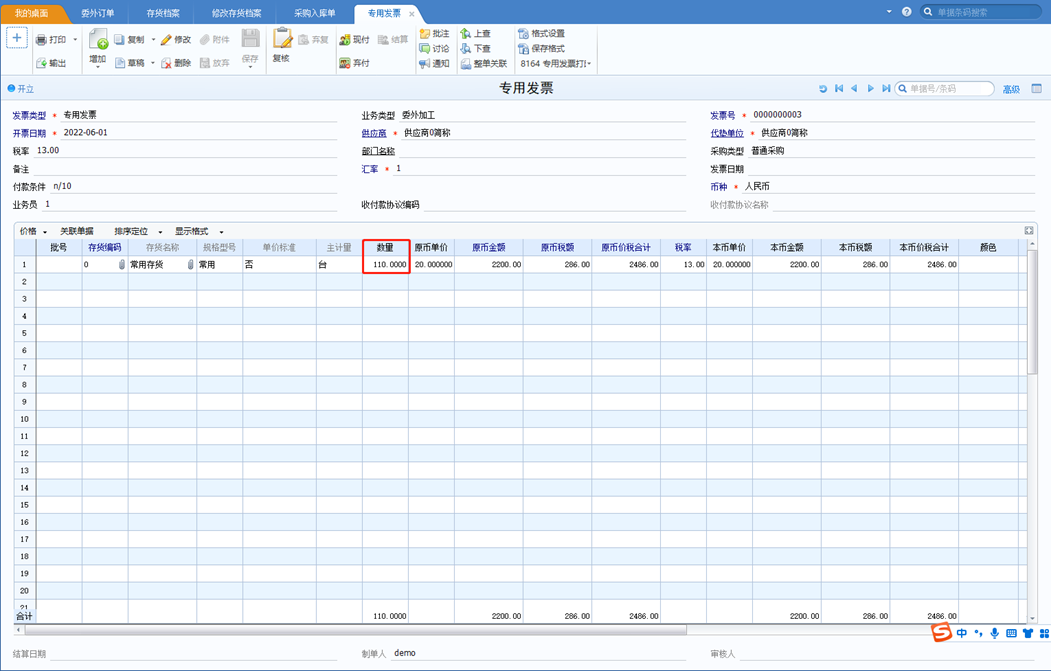Click the refresh arrow icon beside record navigation
The height and width of the screenshot is (671, 1051).
point(823,88)
